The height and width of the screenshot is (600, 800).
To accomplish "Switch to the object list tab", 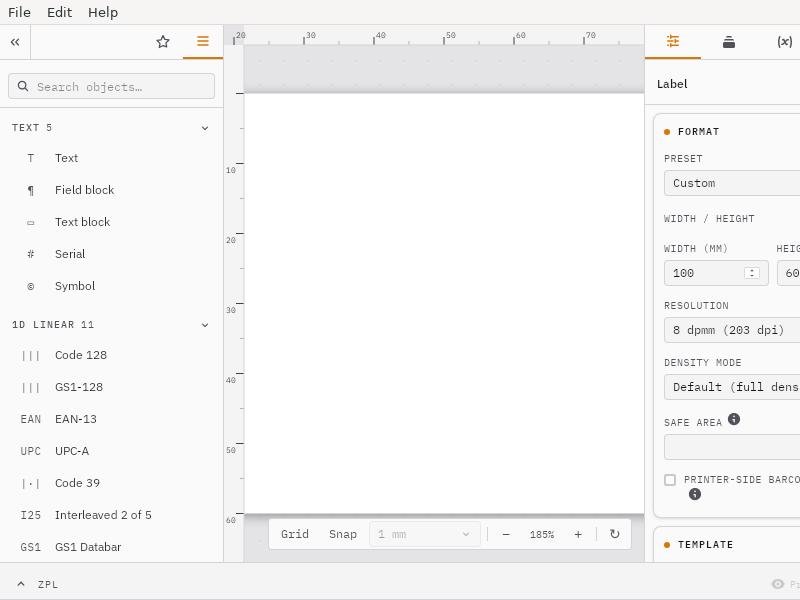I will click(x=203, y=41).
